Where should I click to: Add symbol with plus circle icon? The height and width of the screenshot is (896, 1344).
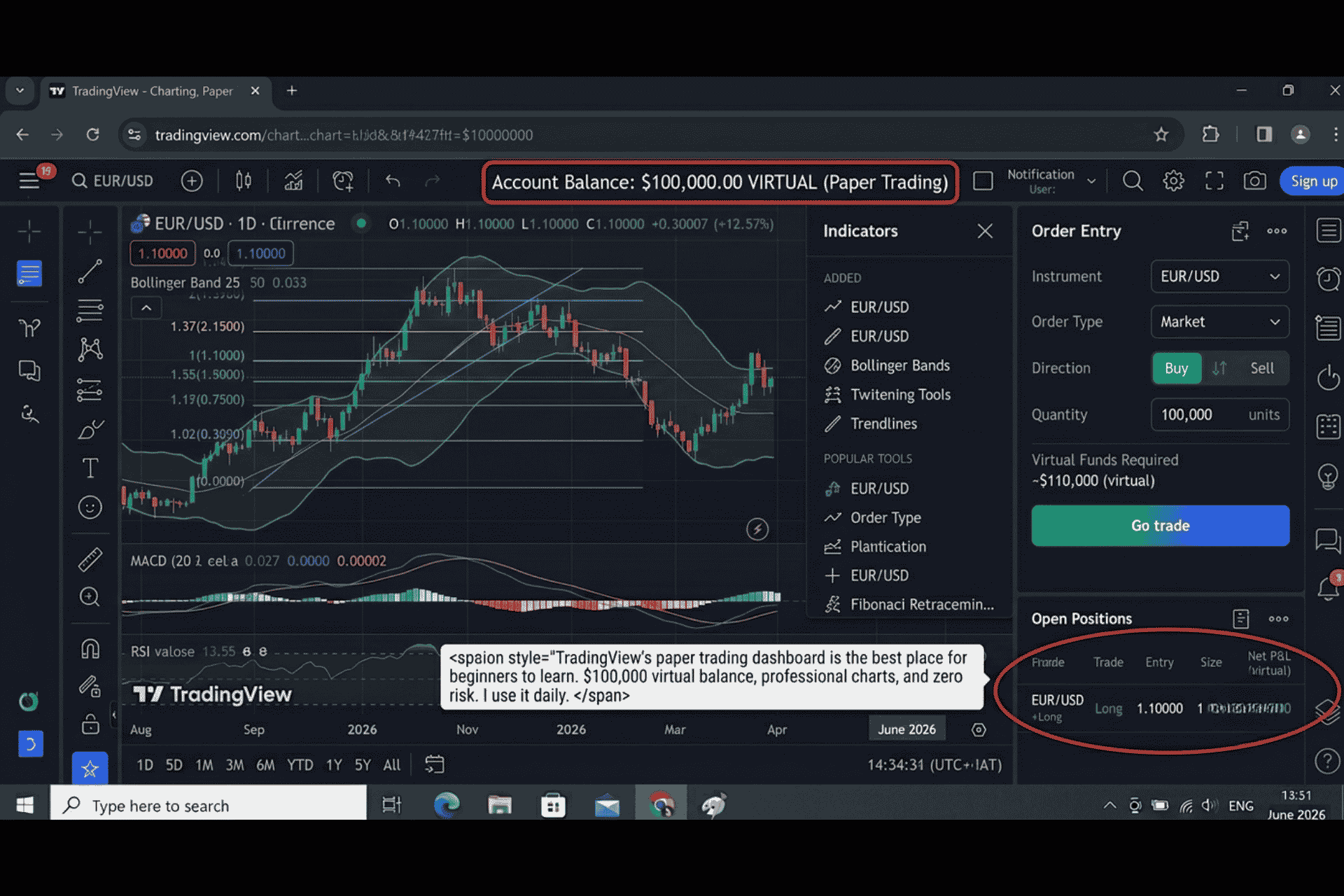[191, 181]
